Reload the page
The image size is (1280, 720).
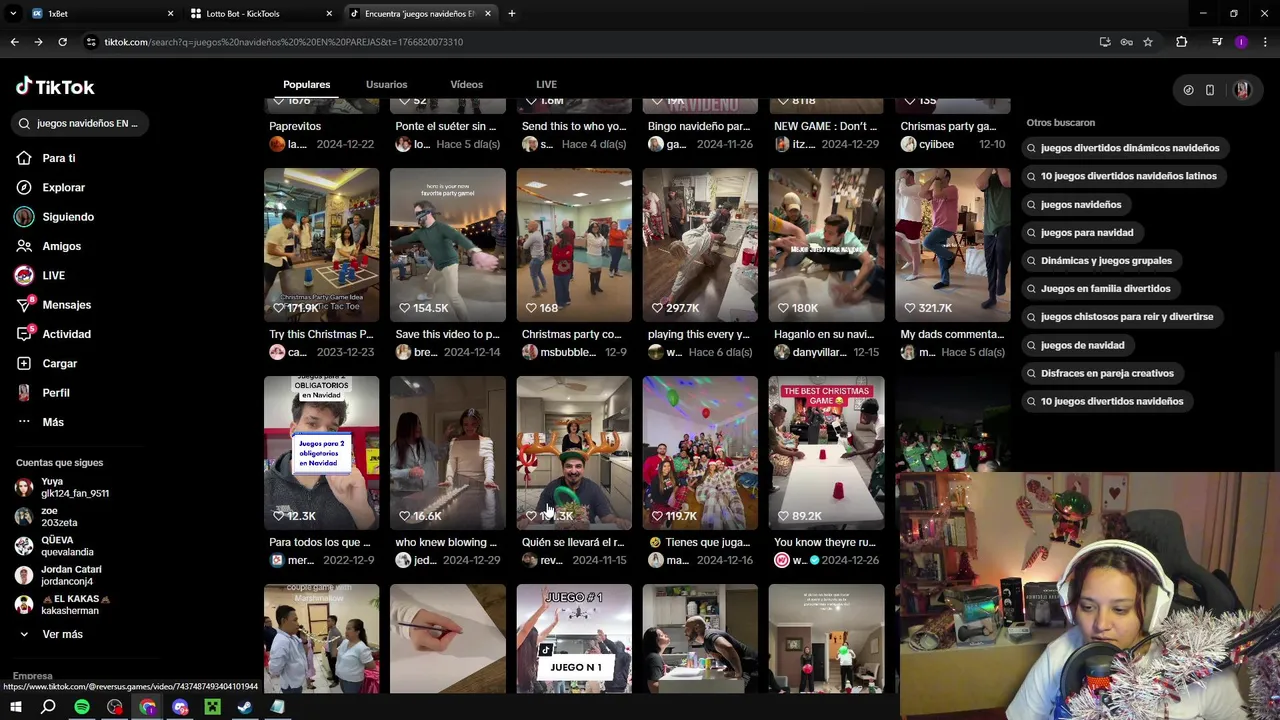coord(62,42)
